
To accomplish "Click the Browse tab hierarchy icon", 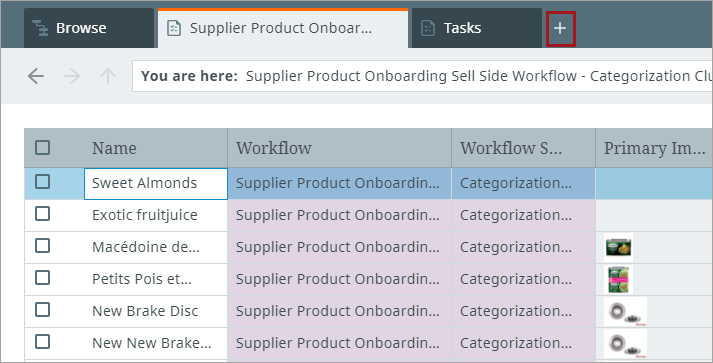I will pos(40,28).
